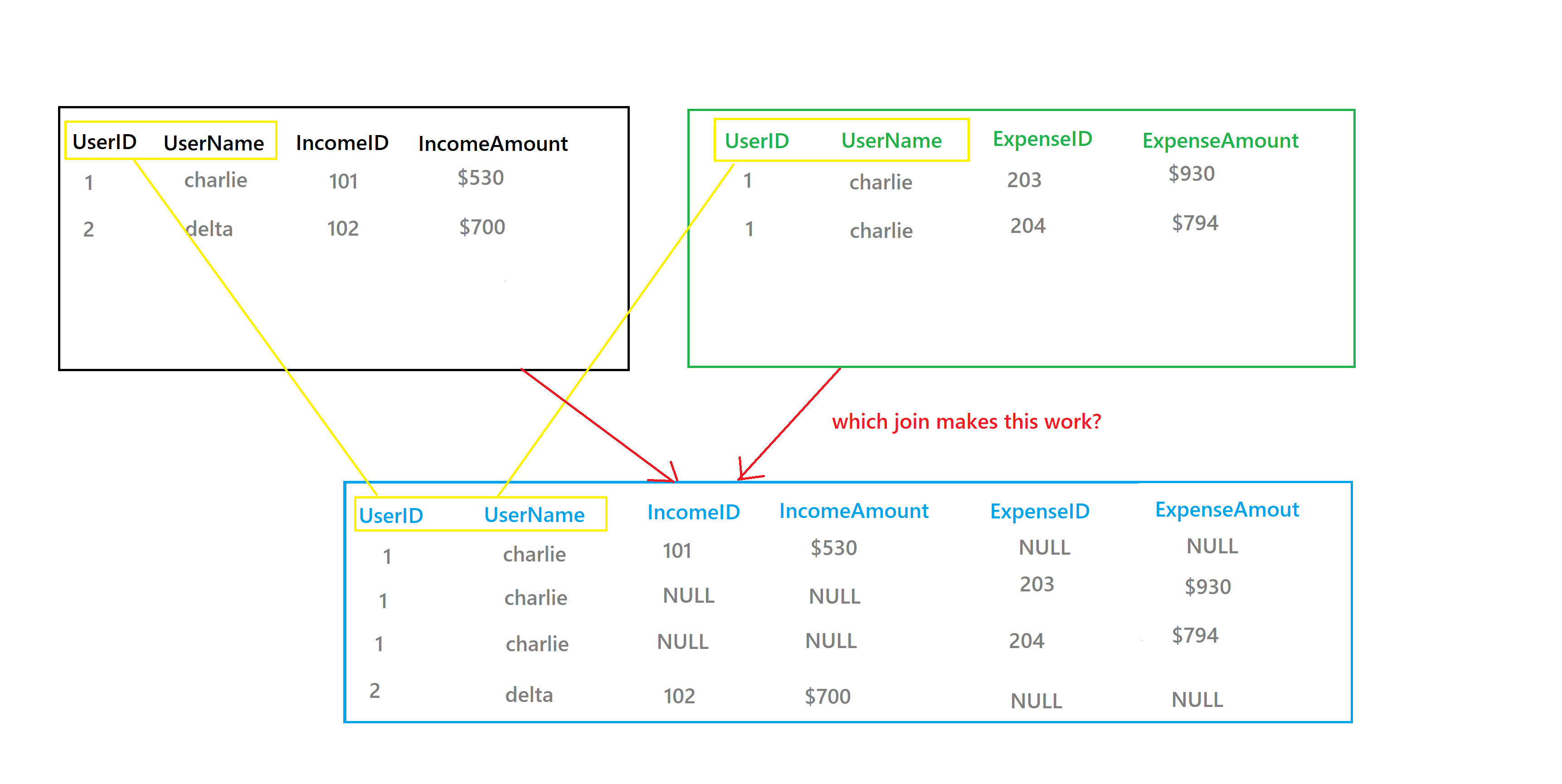The image size is (1562, 784).
Task: Select 'delta' in the black income table
Action: 209,229
